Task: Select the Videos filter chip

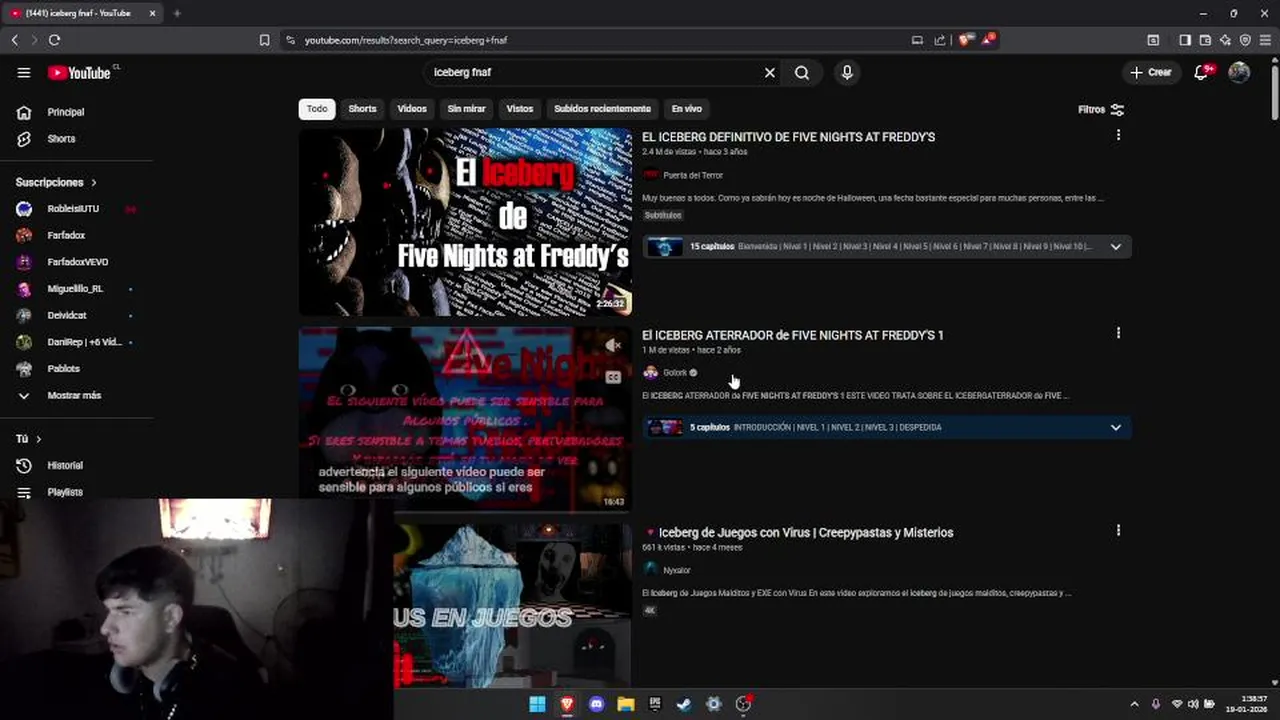Action: pyautogui.click(x=412, y=108)
